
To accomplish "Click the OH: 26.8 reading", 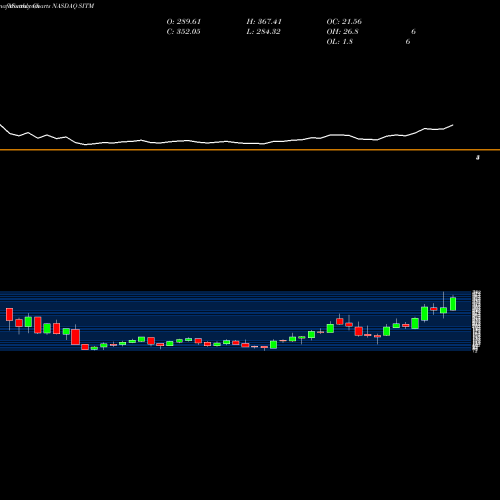I will (342, 32).
